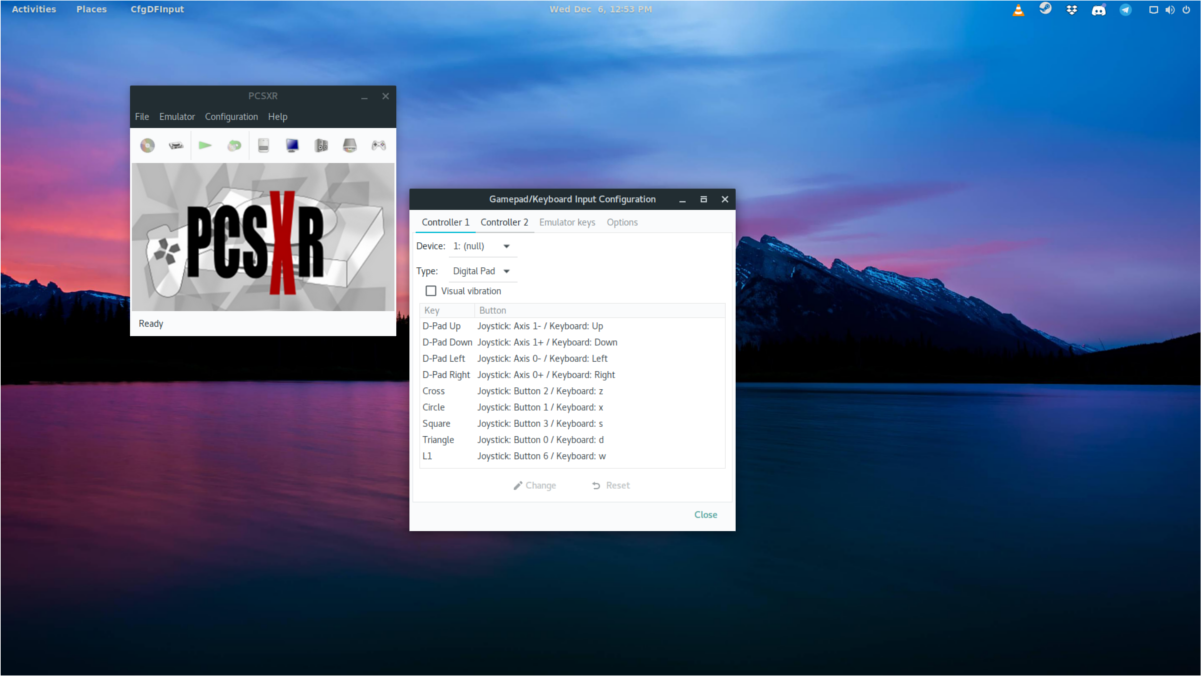Select the D-Pad Left mapping row

click(x=571, y=358)
